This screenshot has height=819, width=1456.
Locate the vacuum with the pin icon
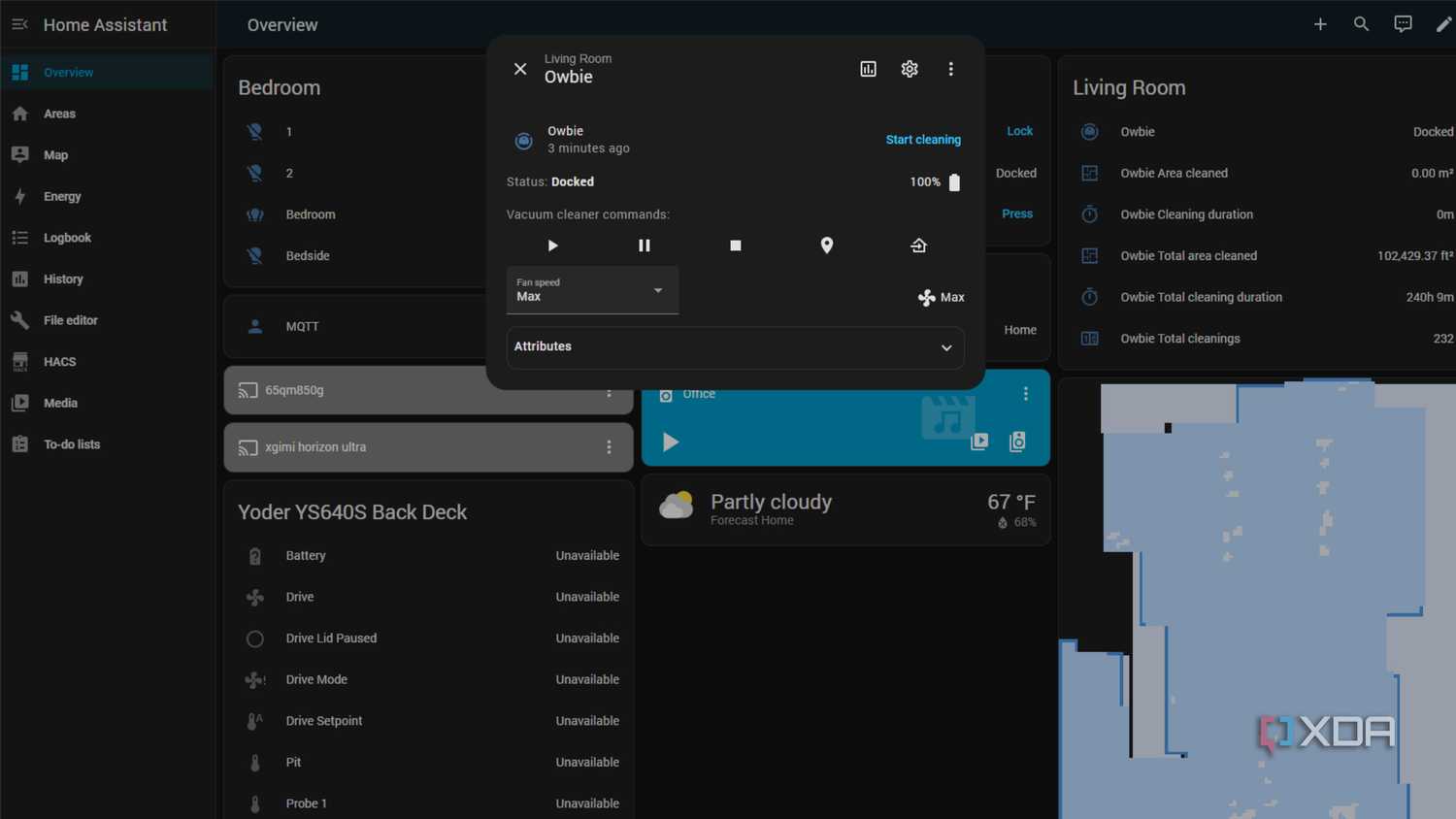pyautogui.click(x=827, y=246)
